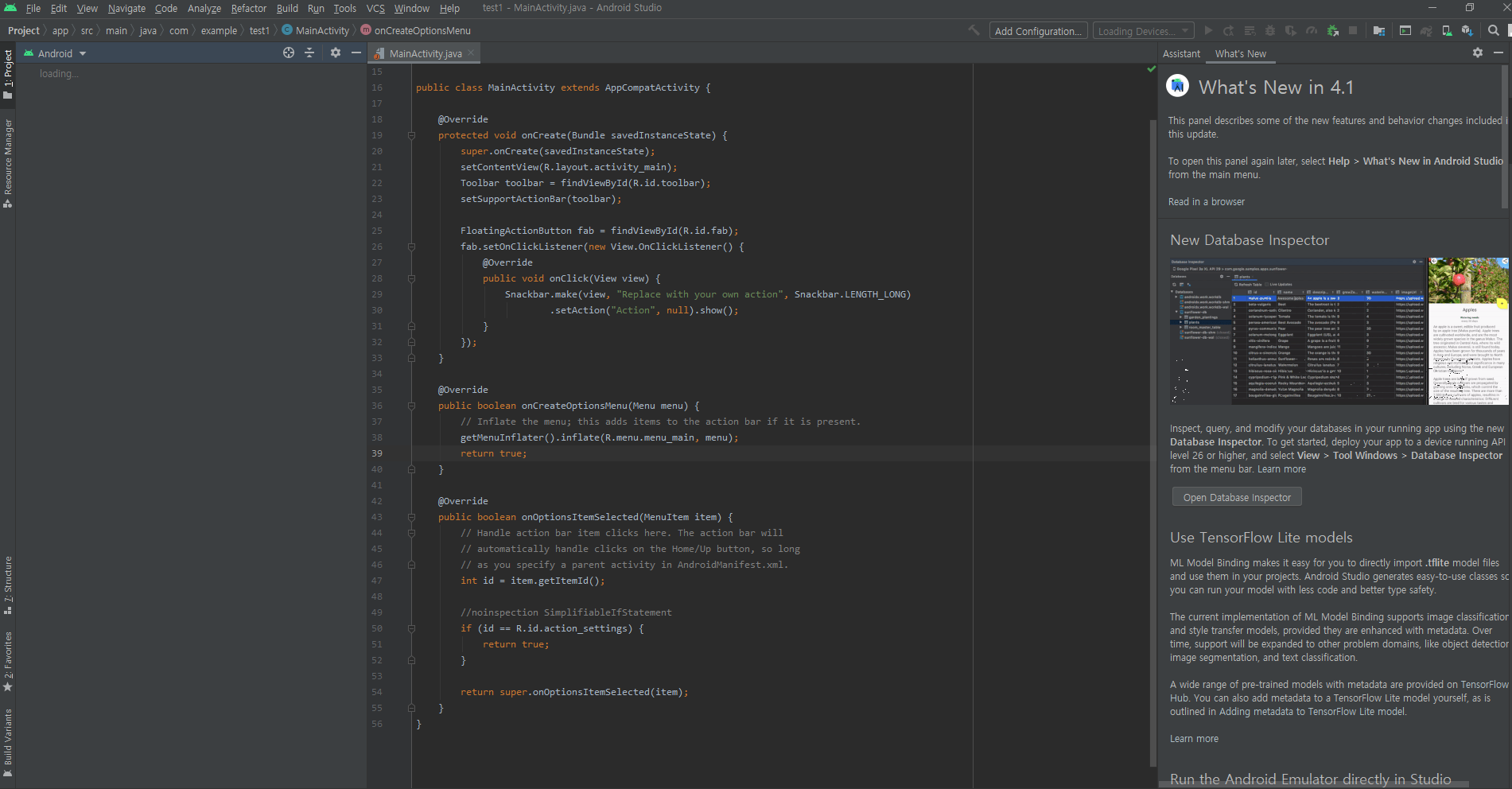Toggle the 1: Project tool window button
The width and height of the screenshot is (1512, 789).
point(8,74)
